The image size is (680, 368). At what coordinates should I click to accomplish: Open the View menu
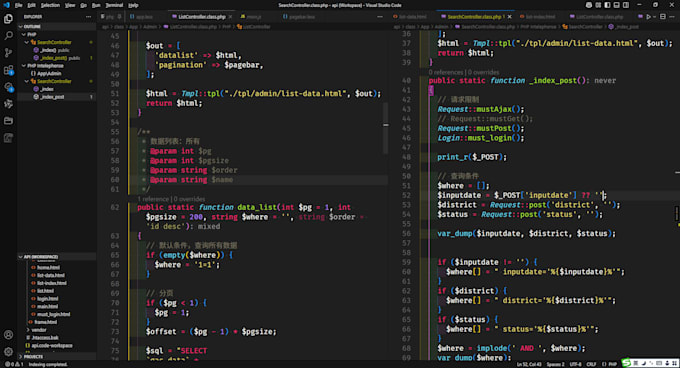[70, 5]
